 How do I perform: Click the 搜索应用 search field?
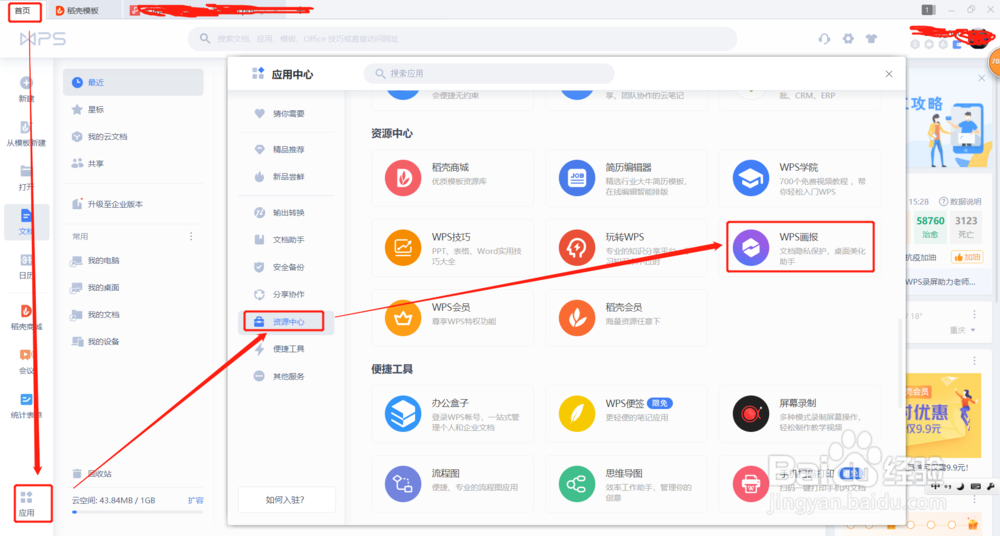(x=489, y=73)
